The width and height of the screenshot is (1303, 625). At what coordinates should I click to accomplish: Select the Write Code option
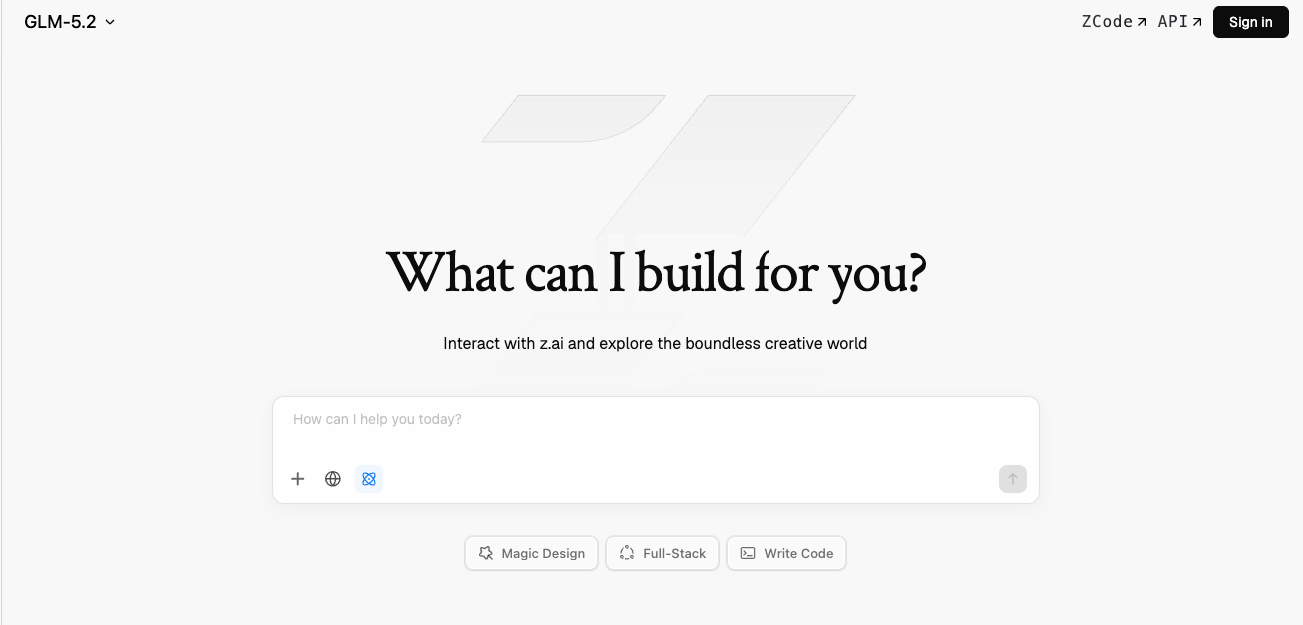(787, 553)
